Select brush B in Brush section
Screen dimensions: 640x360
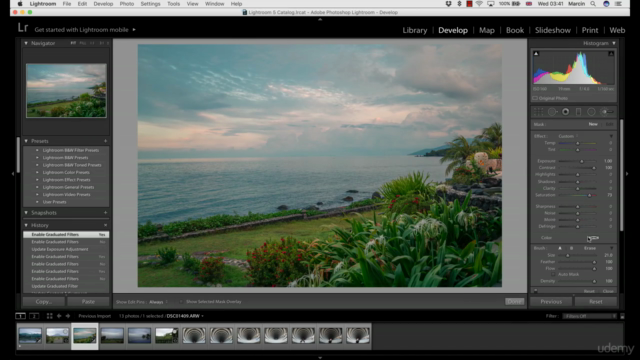pyautogui.click(x=571, y=248)
